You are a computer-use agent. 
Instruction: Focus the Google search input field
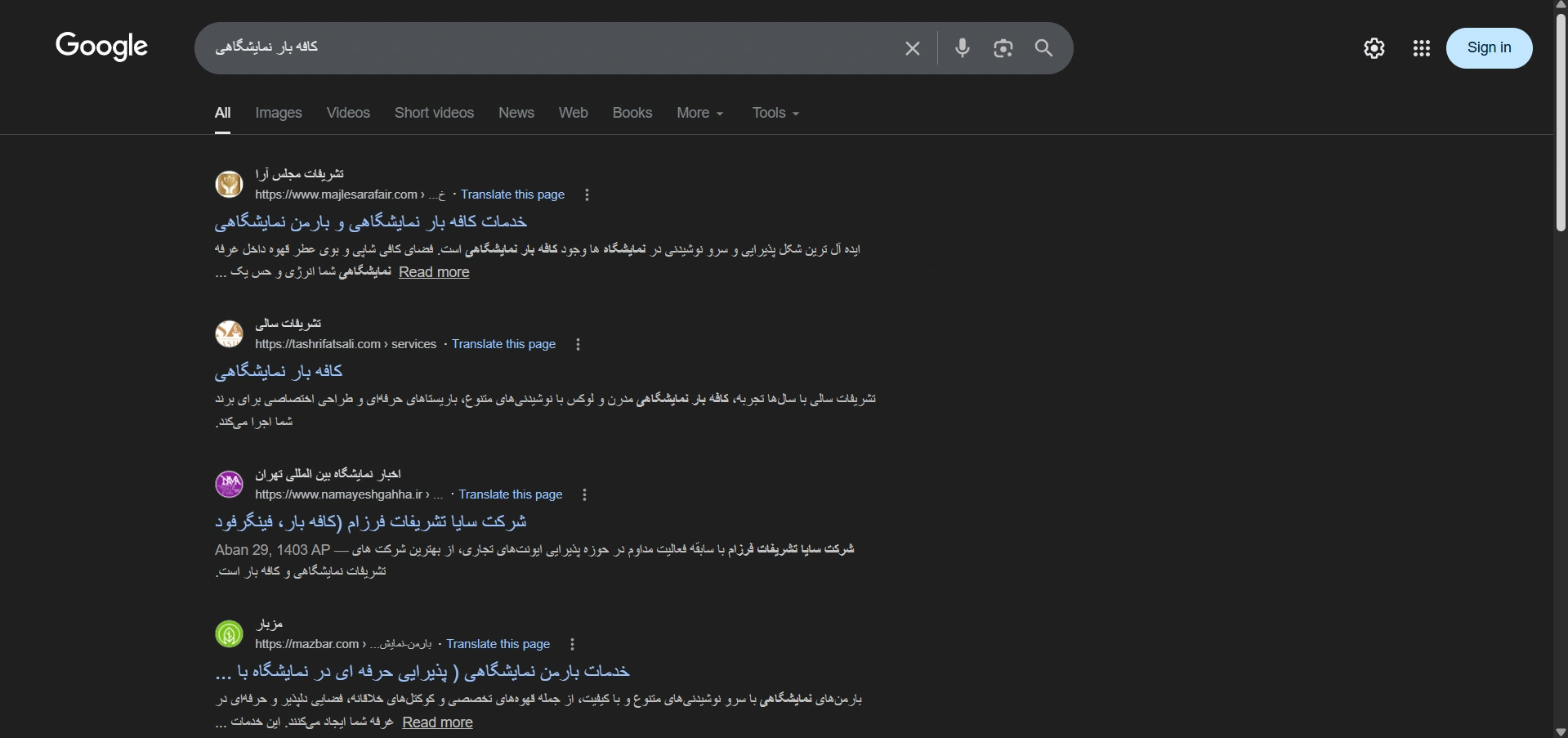(x=547, y=47)
